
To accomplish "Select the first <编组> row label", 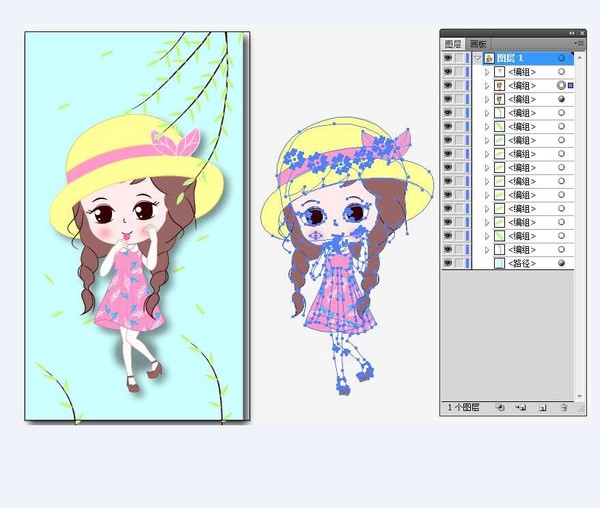I will point(522,72).
